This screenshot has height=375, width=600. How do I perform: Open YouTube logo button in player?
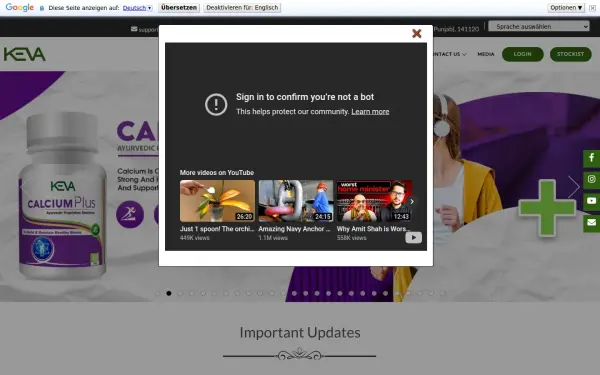[414, 238]
